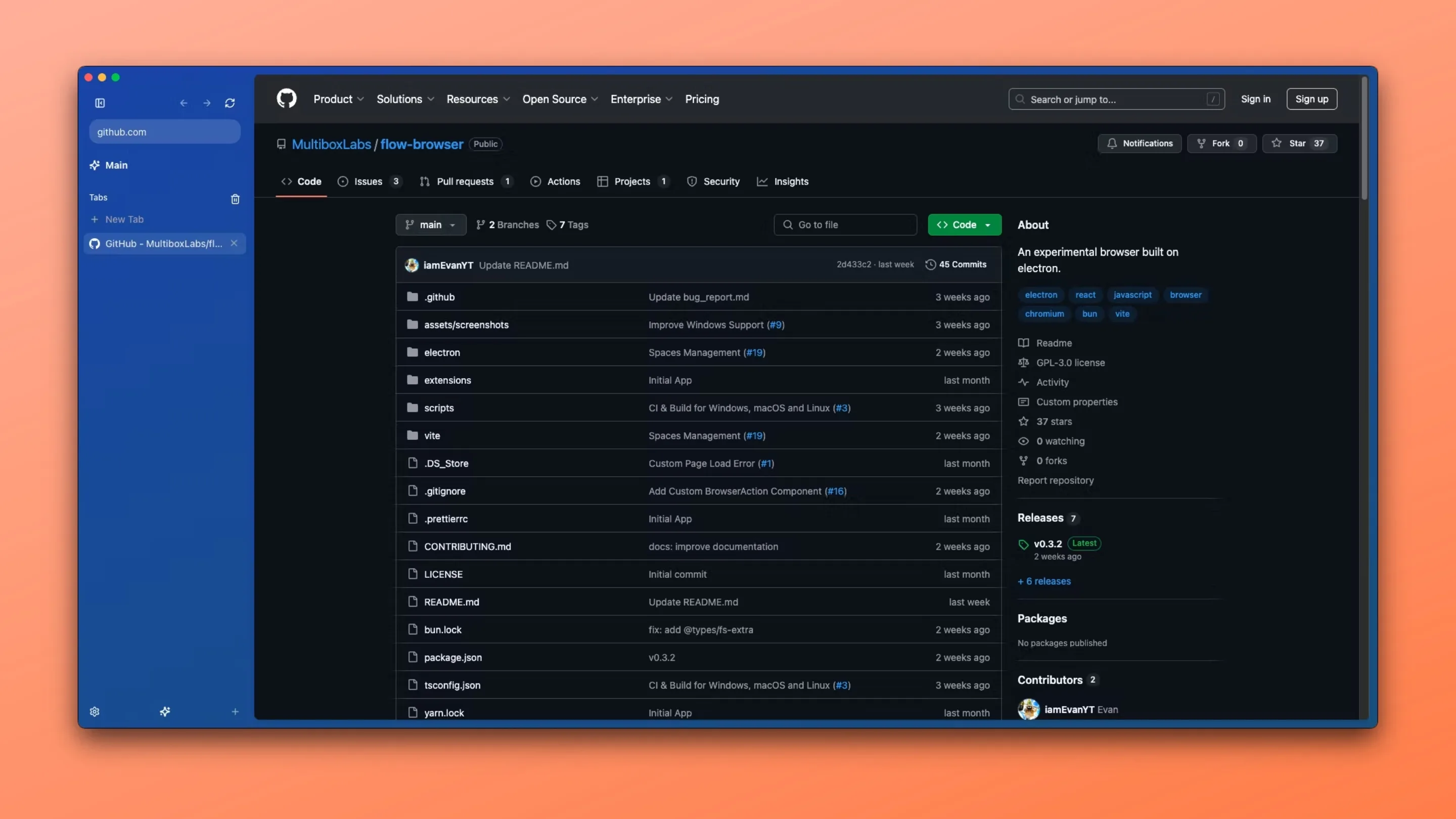Open the main branch dropdown

point(431,225)
